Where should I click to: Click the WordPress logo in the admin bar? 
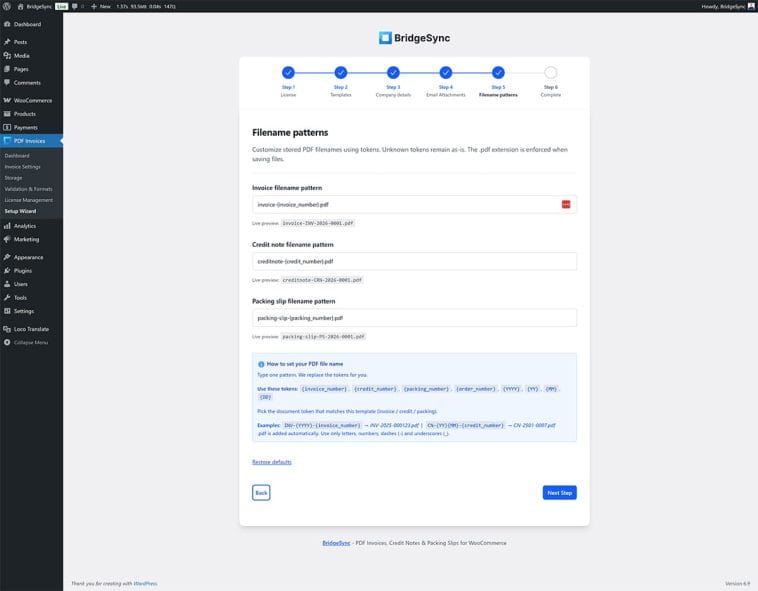point(7,6)
